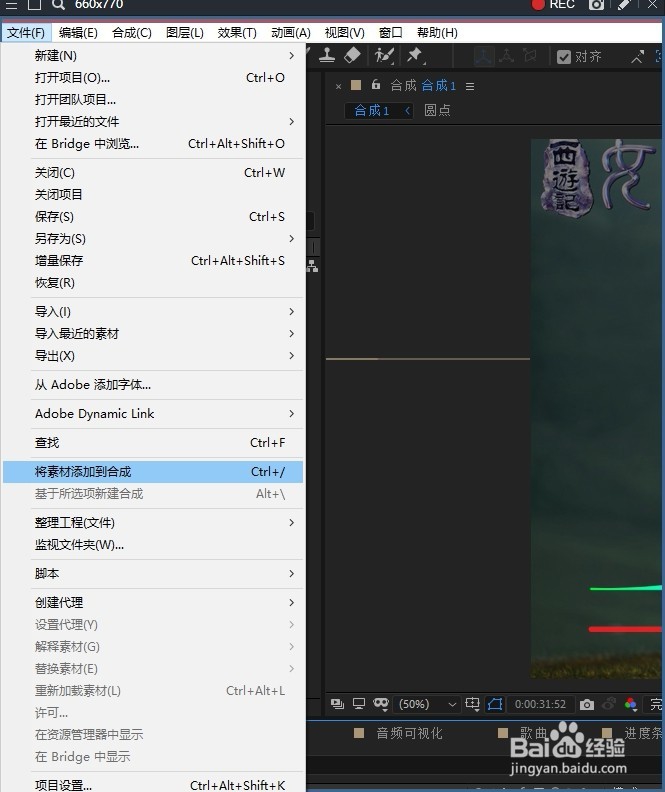
Task: Expand the 导入(I) submenu
Action: [152, 312]
